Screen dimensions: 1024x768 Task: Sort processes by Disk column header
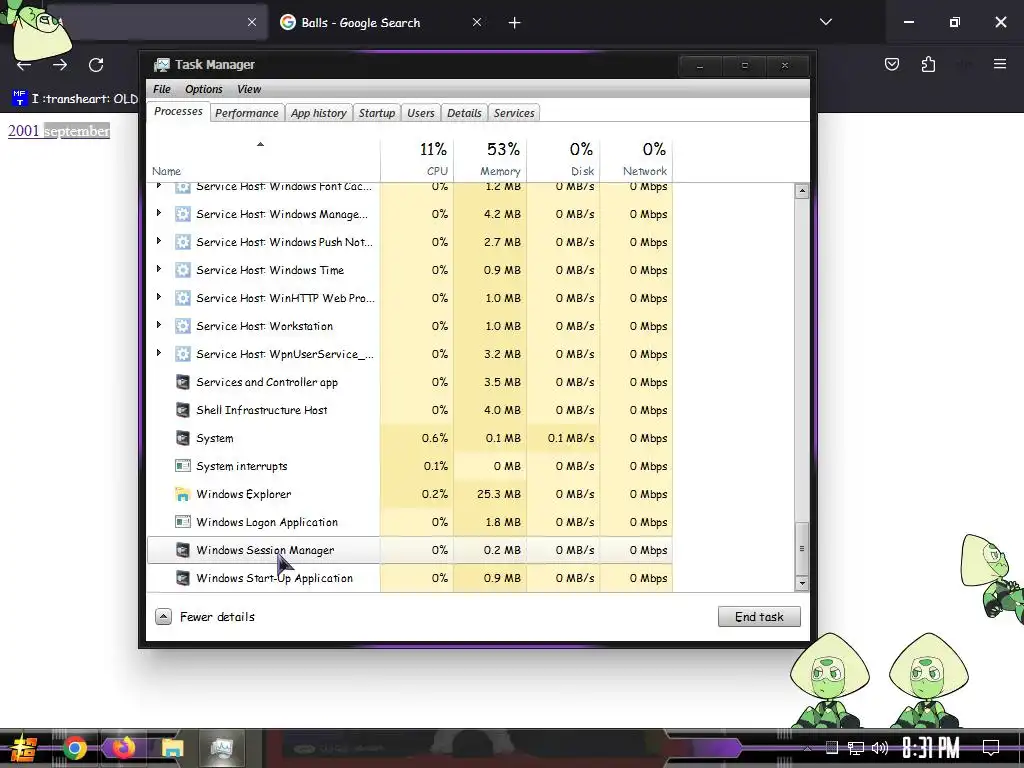[x=563, y=159]
